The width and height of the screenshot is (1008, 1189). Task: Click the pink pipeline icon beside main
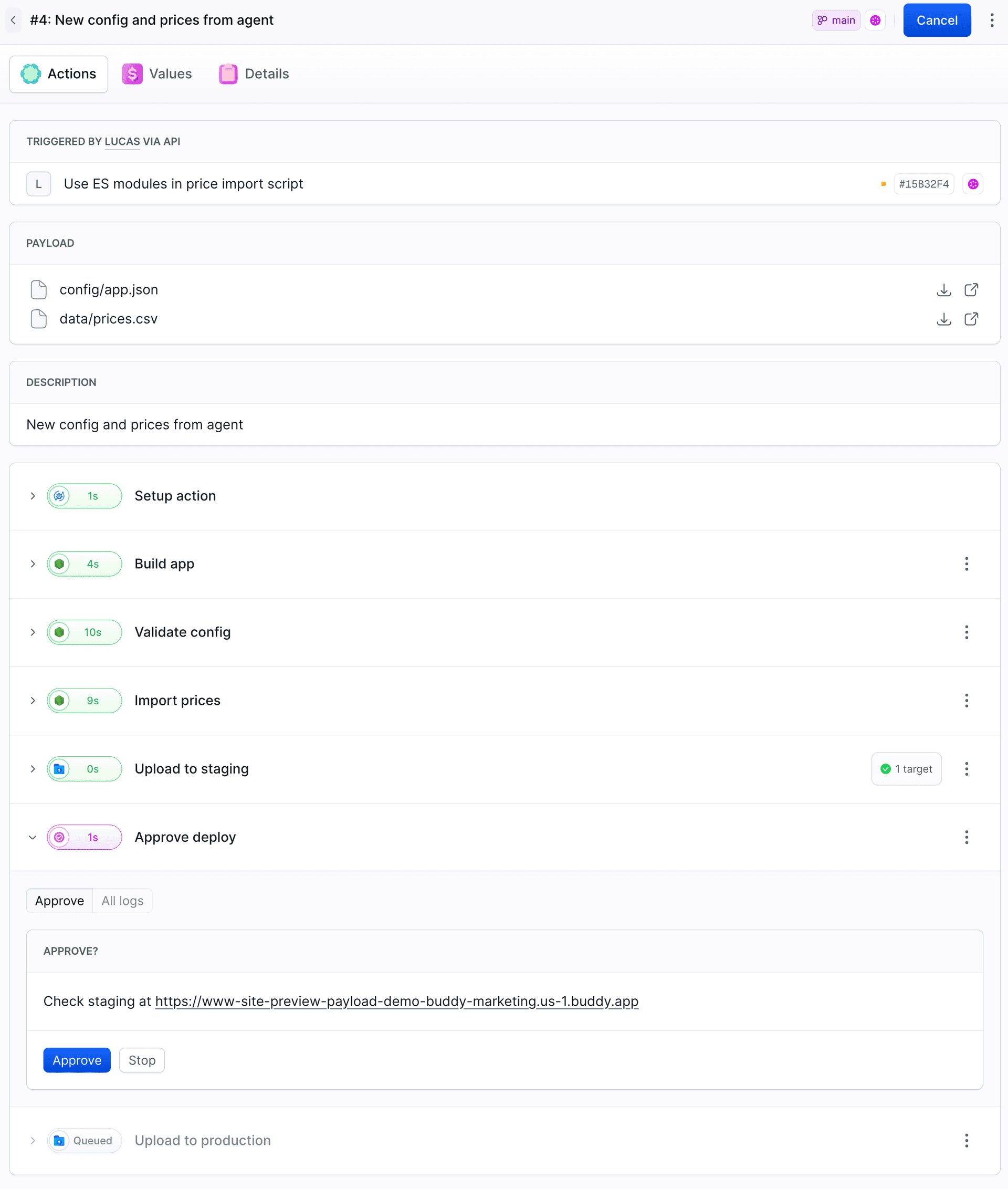(x=875, y=20)
